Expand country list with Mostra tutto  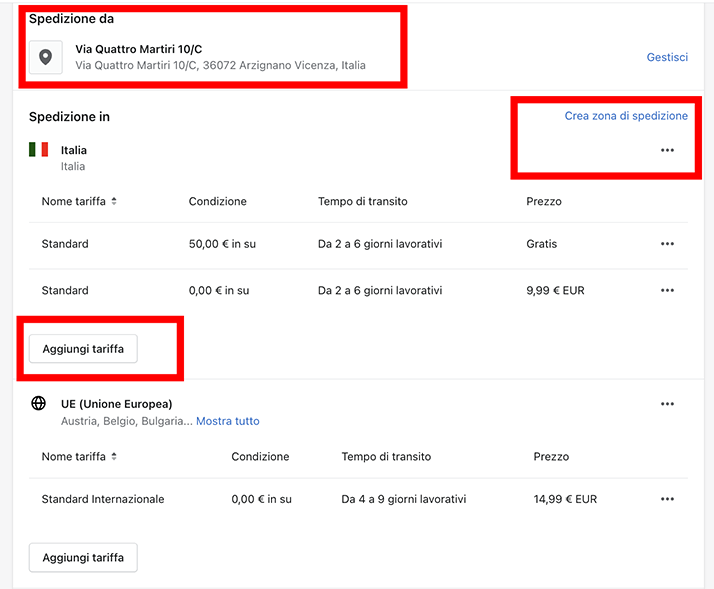228,421
